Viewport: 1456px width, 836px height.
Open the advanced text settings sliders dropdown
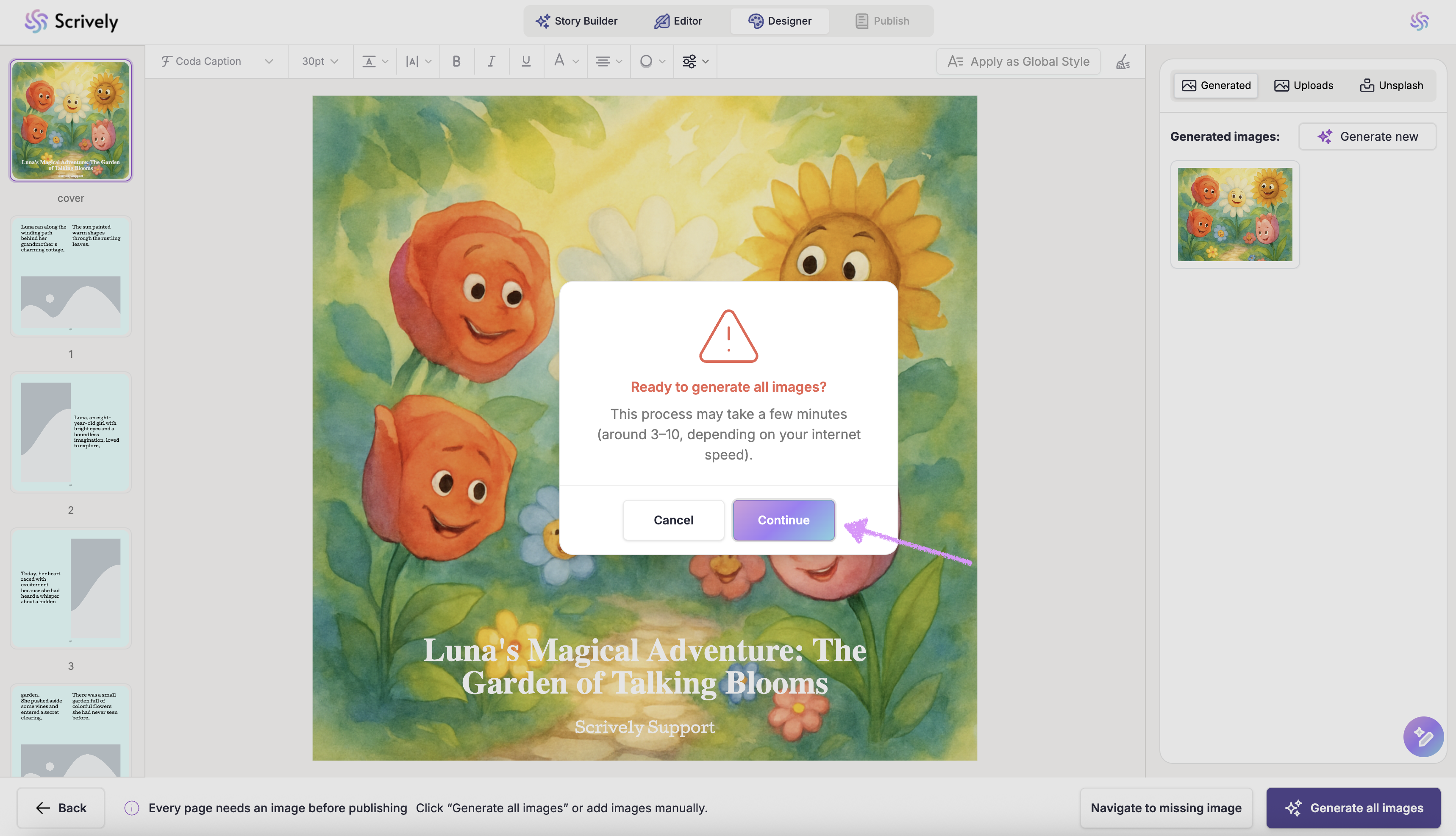pos(695,61)
